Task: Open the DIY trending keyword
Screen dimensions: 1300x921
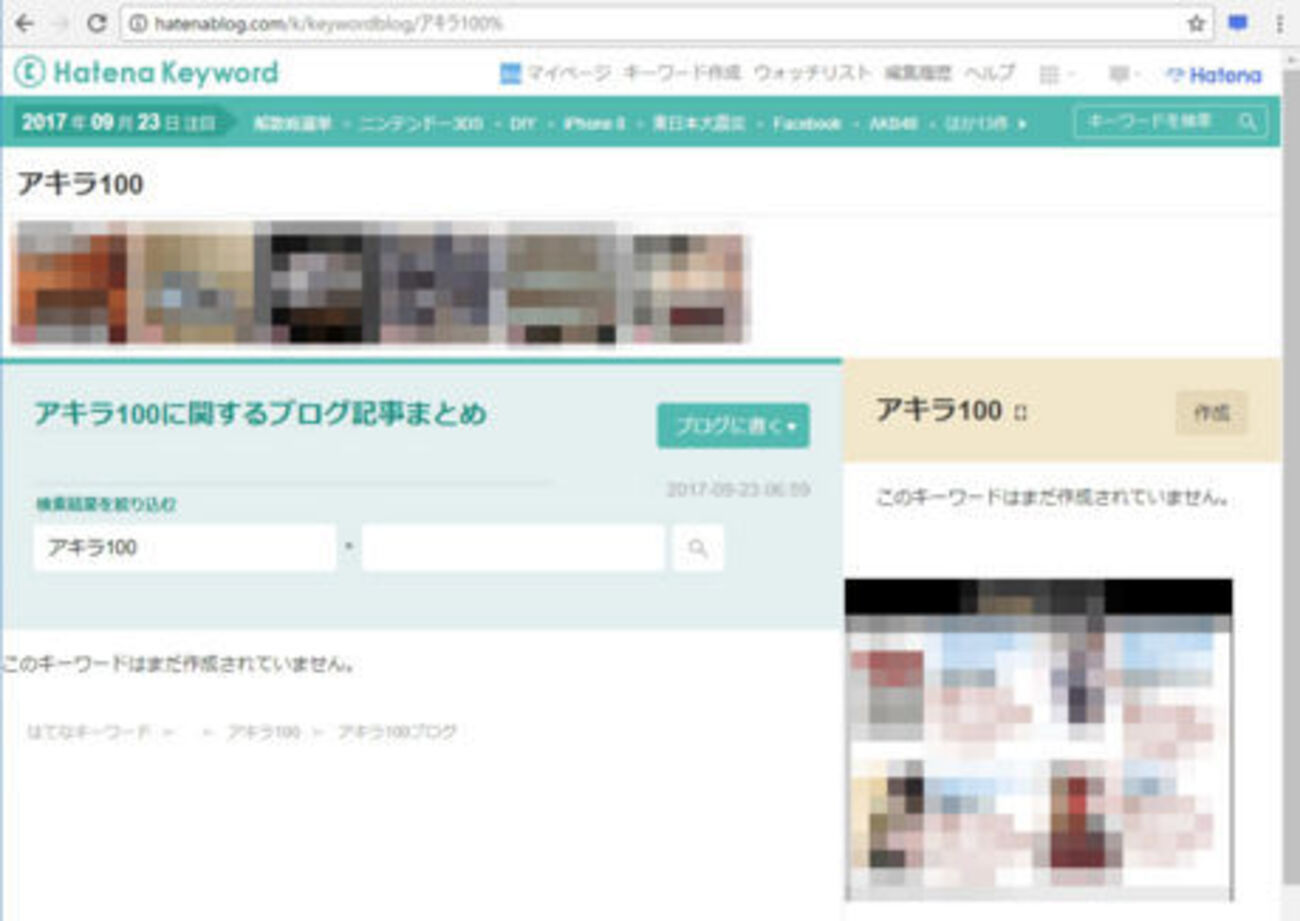Action: 523,123
